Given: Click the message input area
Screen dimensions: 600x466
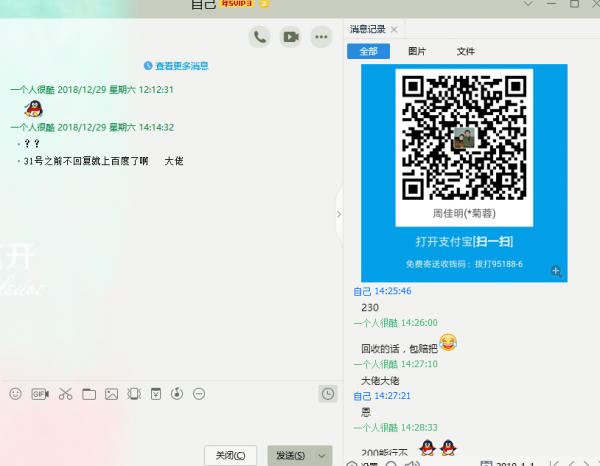Looking at the screenshot, I should click(x=171, y=423).
